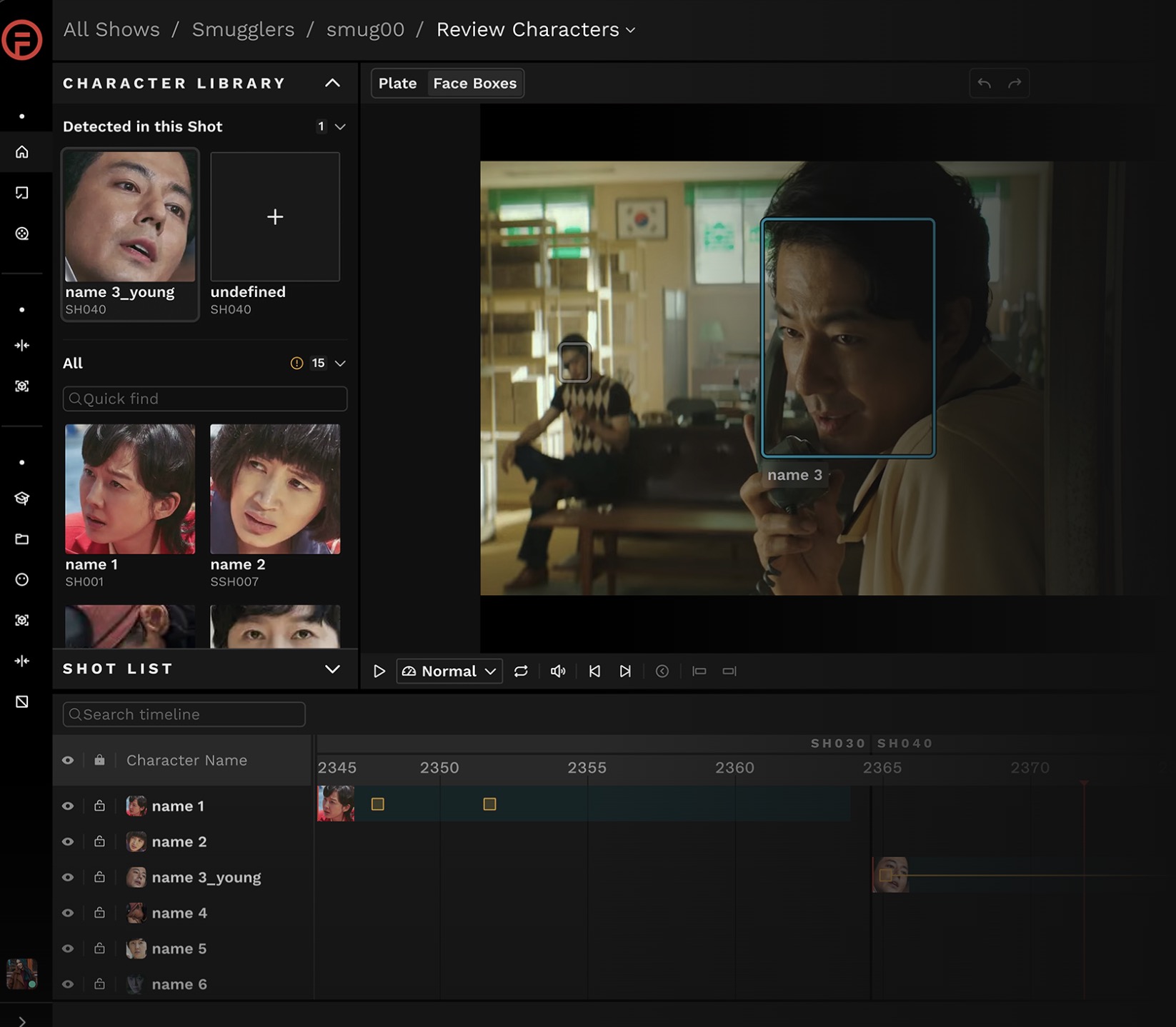Click the Quick find field
The width and height of the screenshot is (1176, 1027).
click(205, 399)
